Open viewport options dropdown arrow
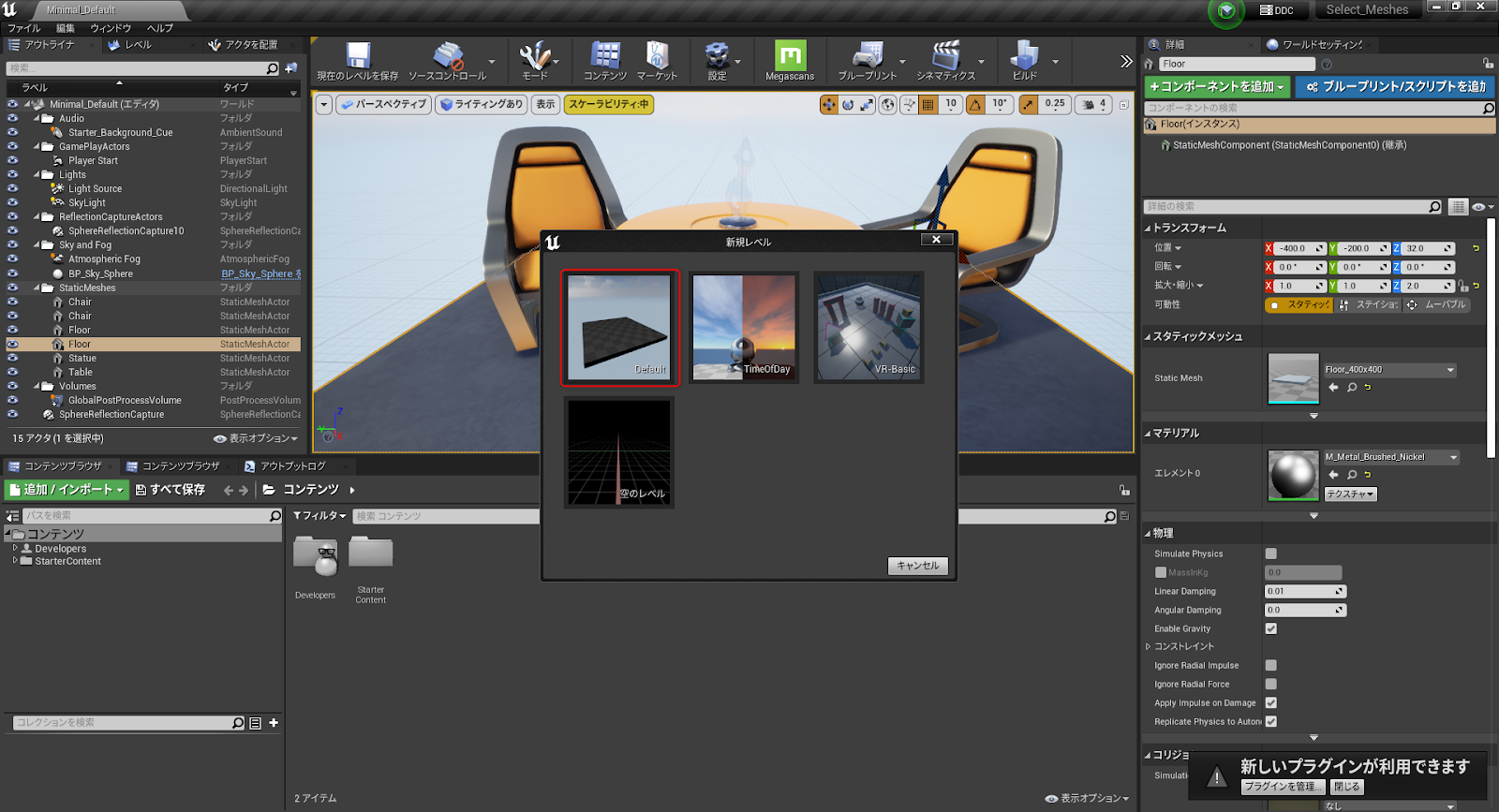This screenshot has width=1499, height=812. click(x=324, y=104)
